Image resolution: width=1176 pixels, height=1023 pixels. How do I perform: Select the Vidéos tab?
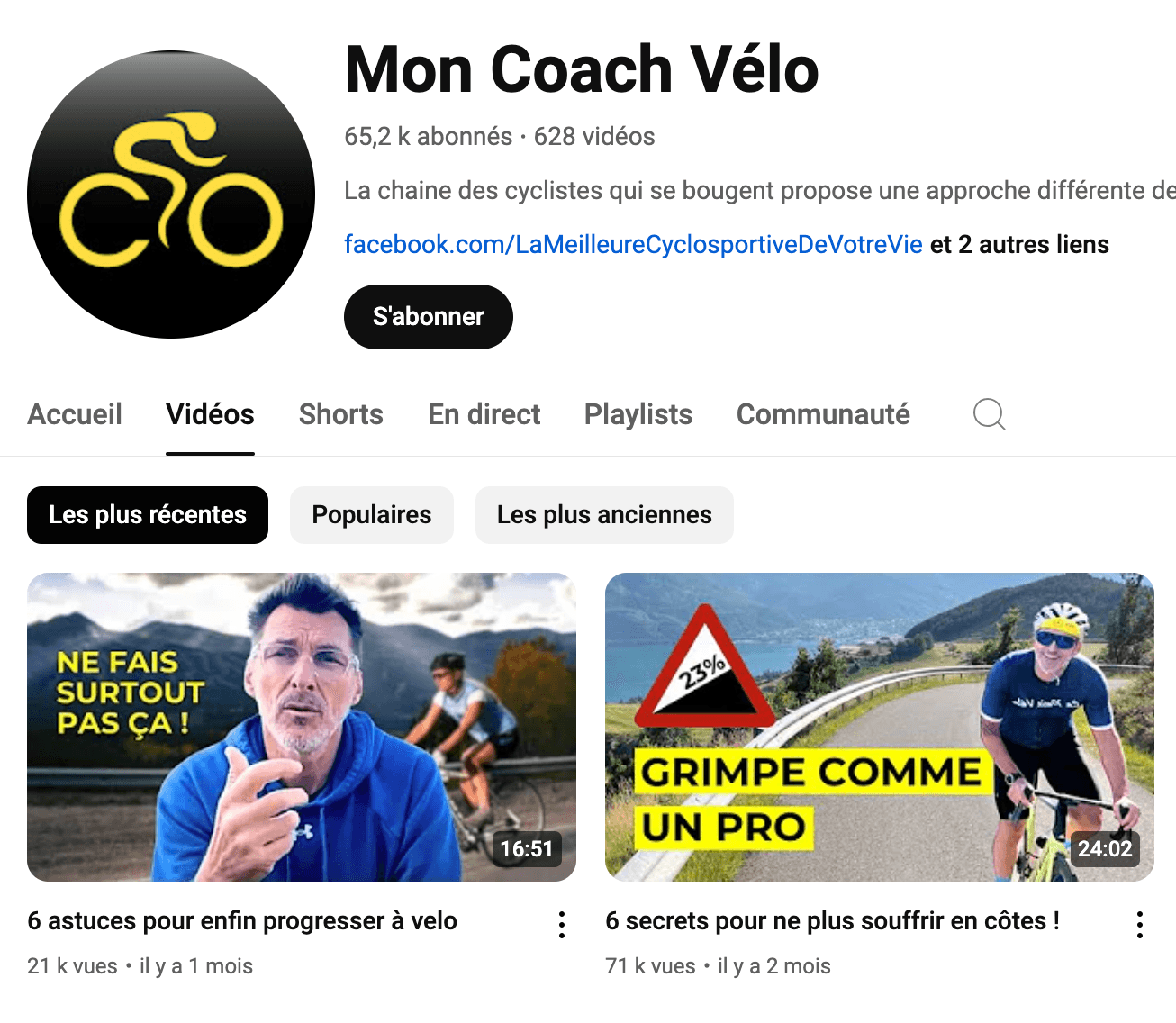(x=210, y=414)
